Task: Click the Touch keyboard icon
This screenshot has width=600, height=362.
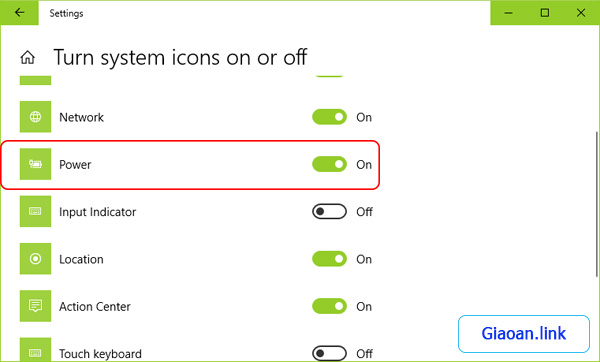Action: [x=35, y=350]
